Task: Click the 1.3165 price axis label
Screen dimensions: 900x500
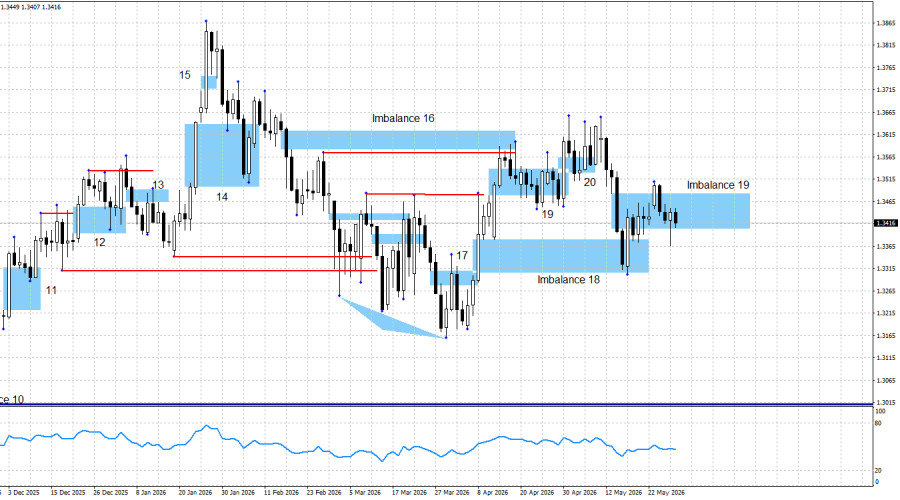Action: tap(886, 336)
